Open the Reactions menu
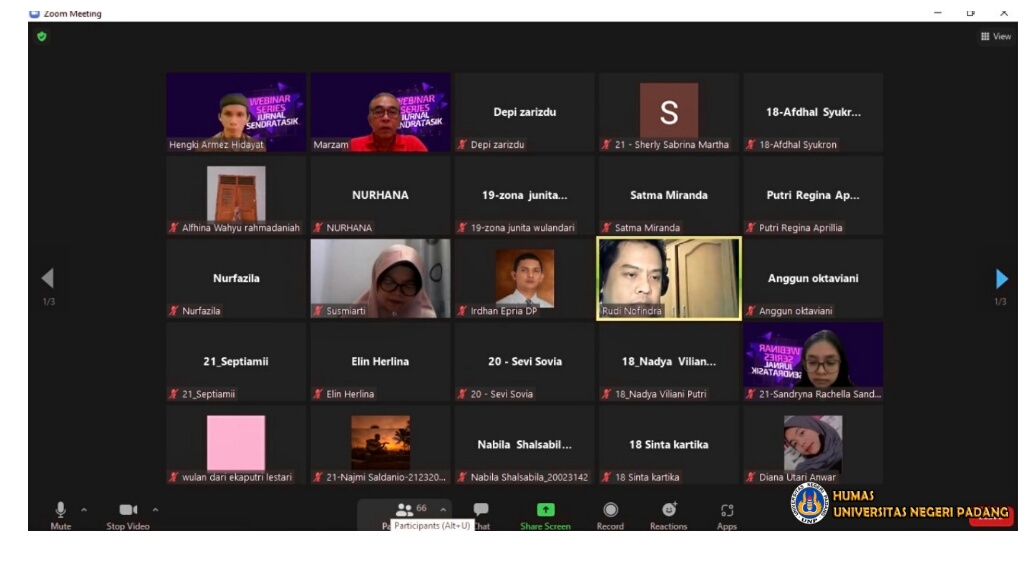The height and width of the screenshot is (584, 1023). coord(669,510)
